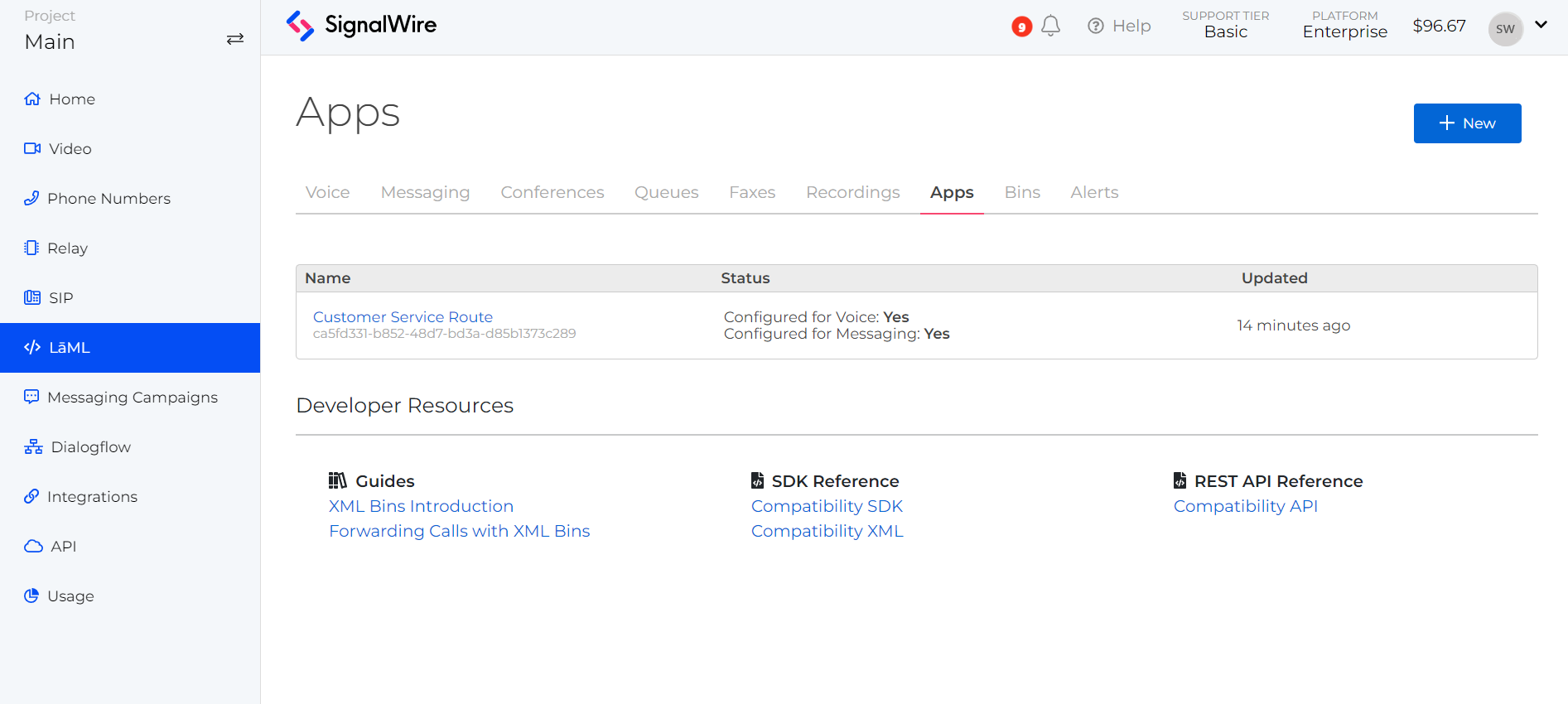
Task: Switch to the Bins tab
Action: (1022, 193)
